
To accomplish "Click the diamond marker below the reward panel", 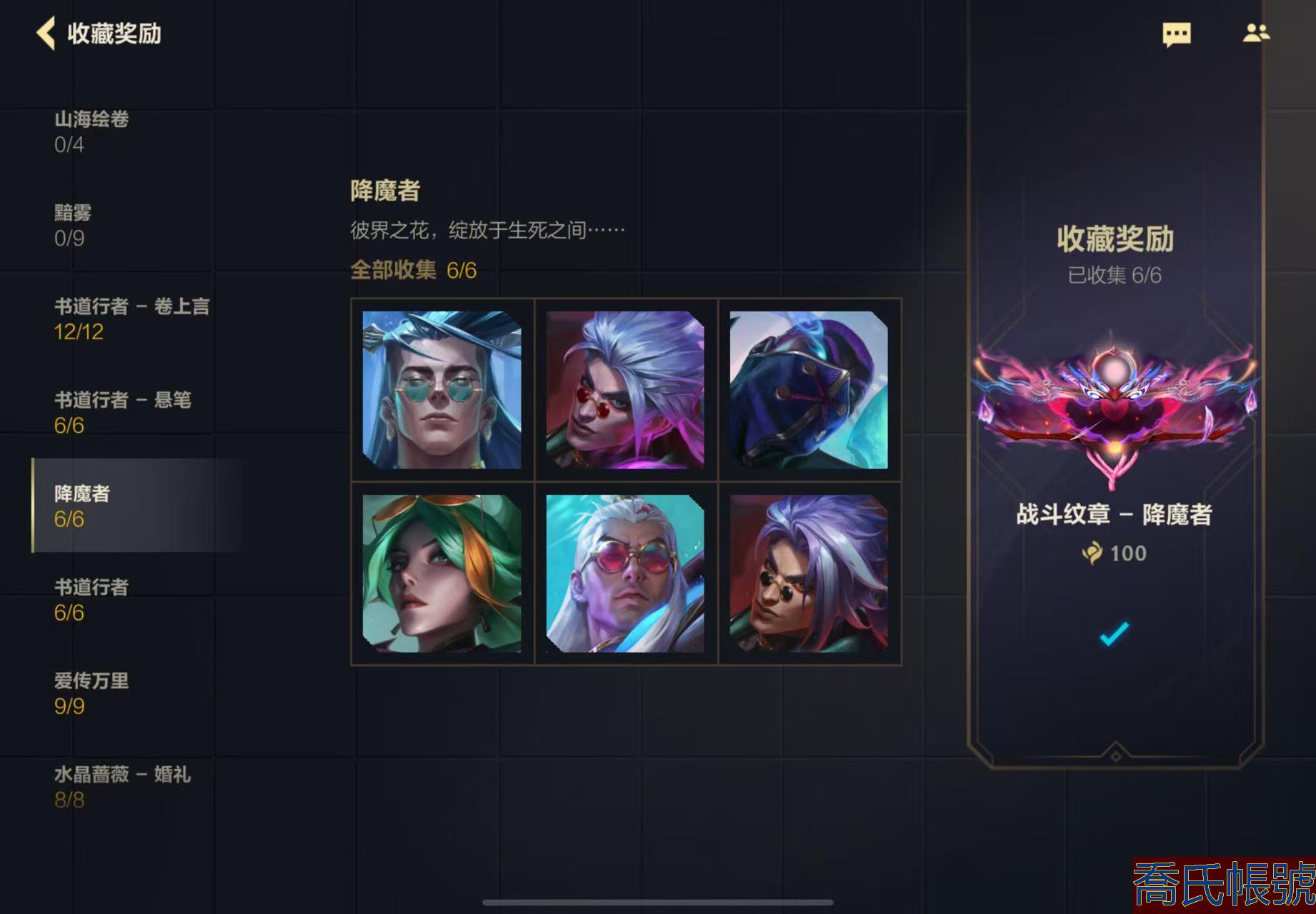I will click(x=1115, y=754).
